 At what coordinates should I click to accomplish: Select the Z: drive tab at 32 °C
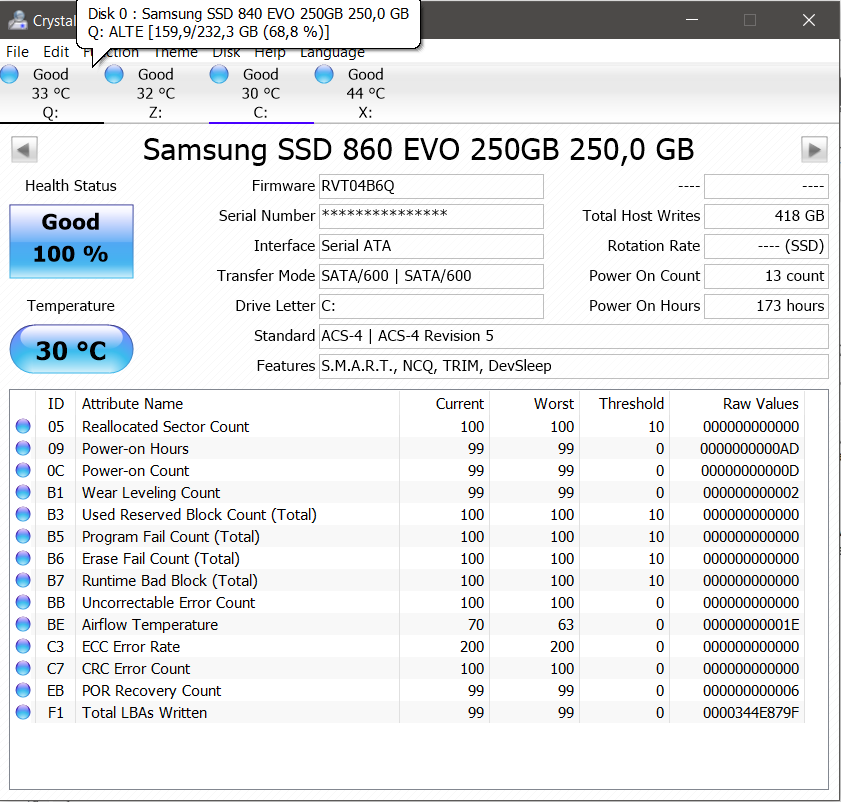156,93
